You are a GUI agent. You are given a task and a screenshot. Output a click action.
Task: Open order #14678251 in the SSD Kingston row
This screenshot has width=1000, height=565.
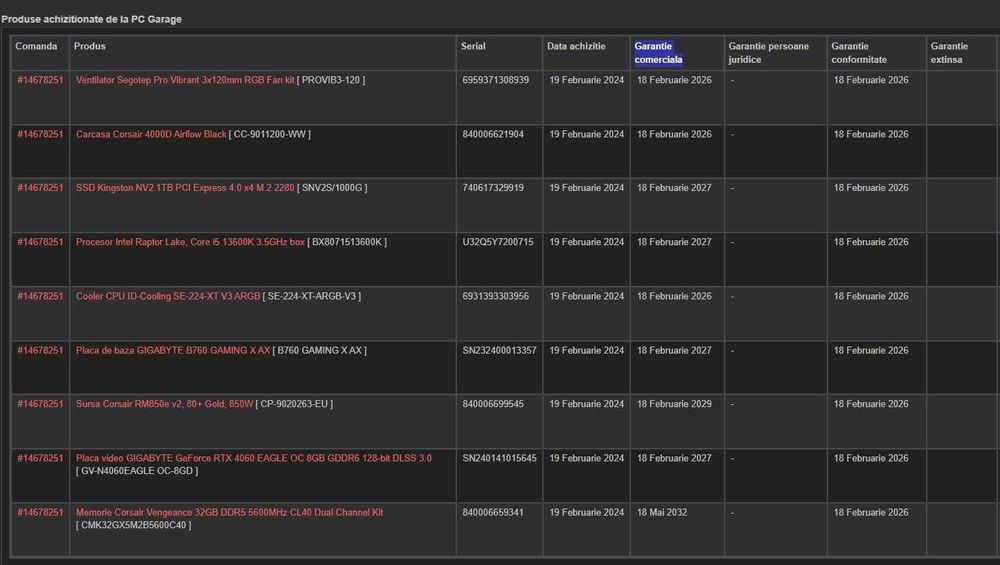pyautogui.click(x=40, y=187)
